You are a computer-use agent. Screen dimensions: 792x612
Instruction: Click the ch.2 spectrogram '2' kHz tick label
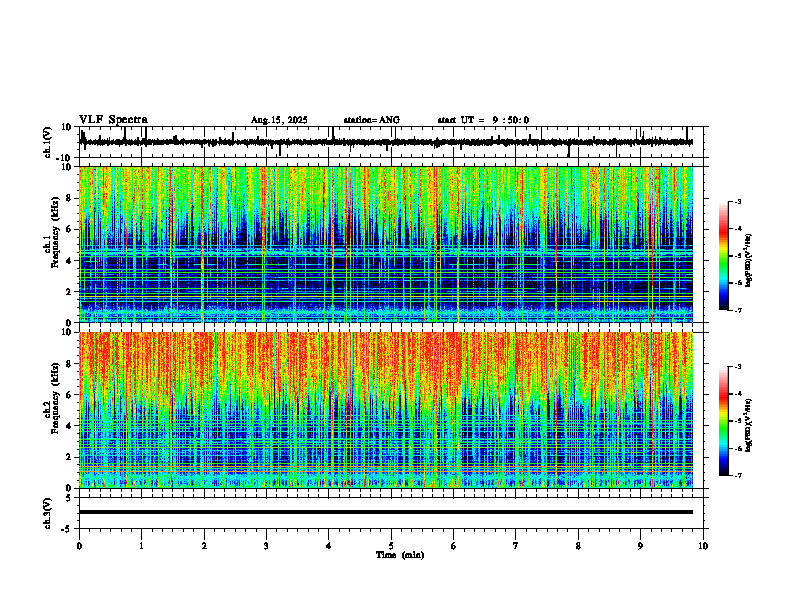click(x=69, y=457)
